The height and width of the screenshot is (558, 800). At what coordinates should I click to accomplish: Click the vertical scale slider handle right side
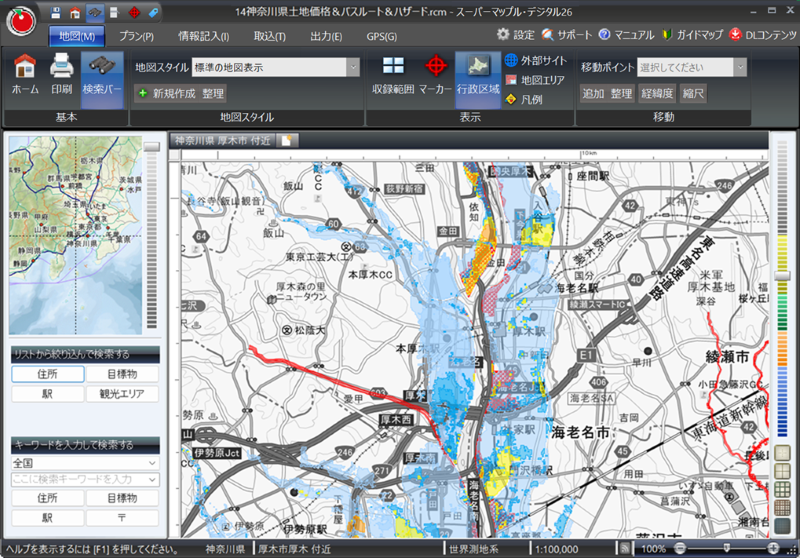[x=782, y=276]
